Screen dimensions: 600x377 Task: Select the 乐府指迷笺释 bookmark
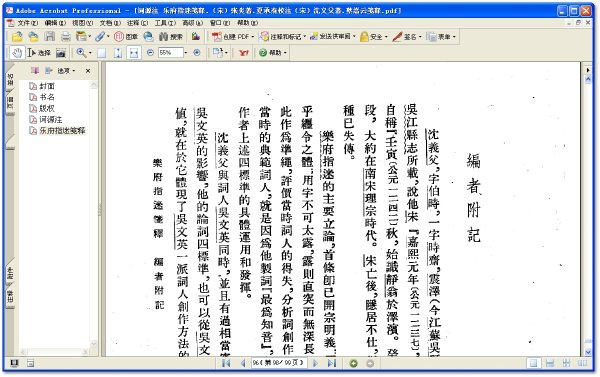coord(62,131)
